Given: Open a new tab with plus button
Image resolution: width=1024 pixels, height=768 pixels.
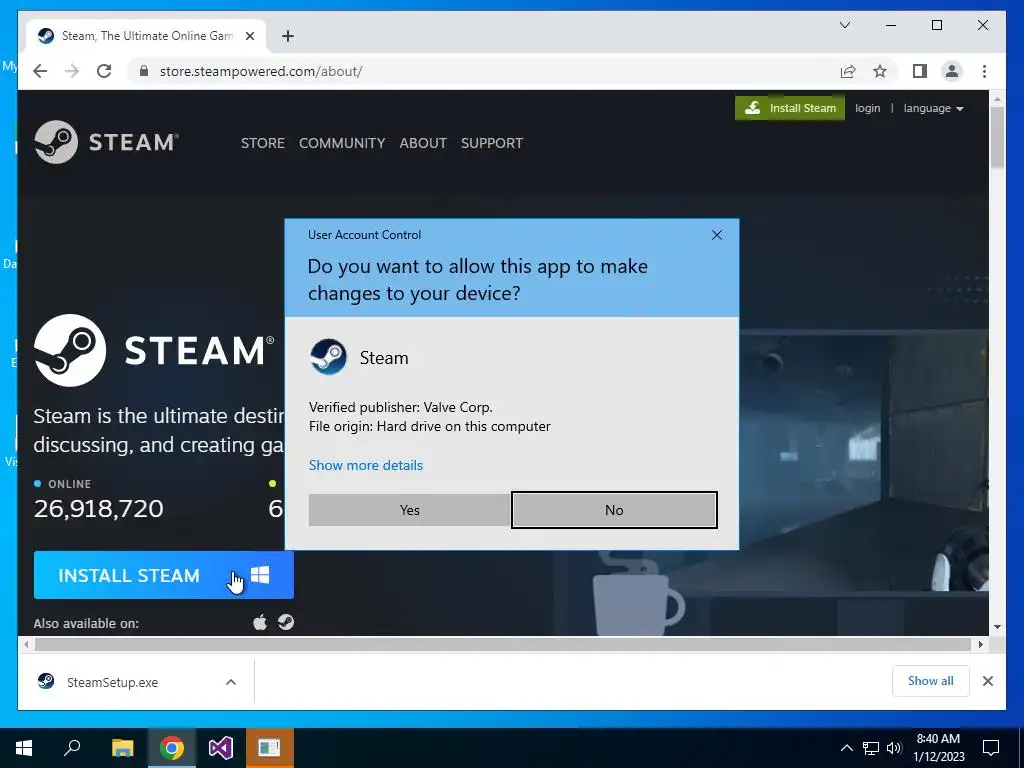Looking at the screenshot, I should coord(288,36).
